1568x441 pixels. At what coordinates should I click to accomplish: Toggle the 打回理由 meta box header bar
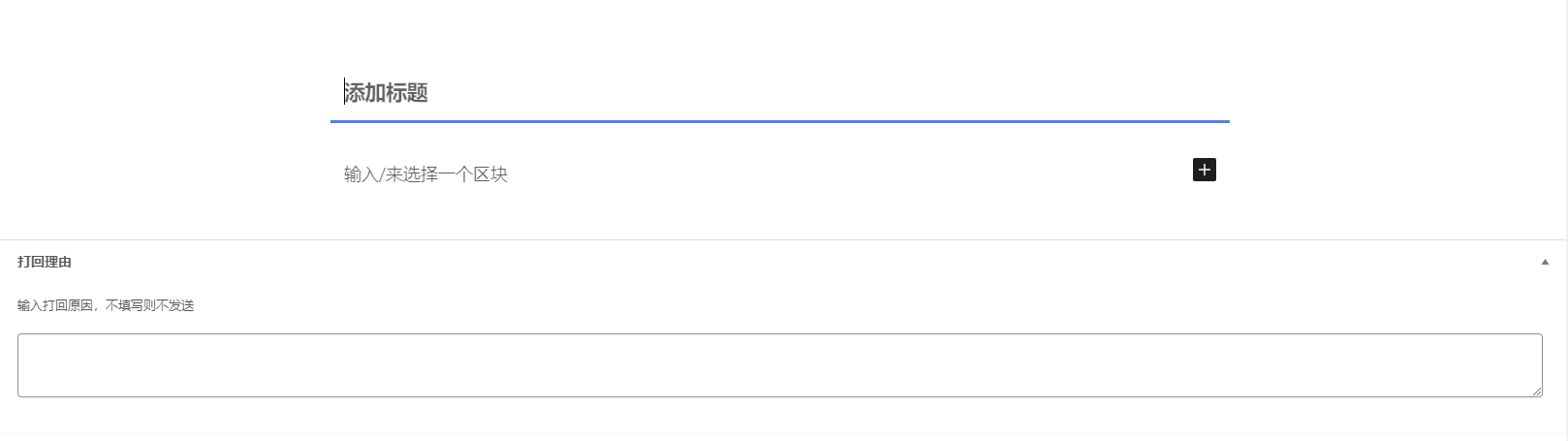tap(775, 262)
